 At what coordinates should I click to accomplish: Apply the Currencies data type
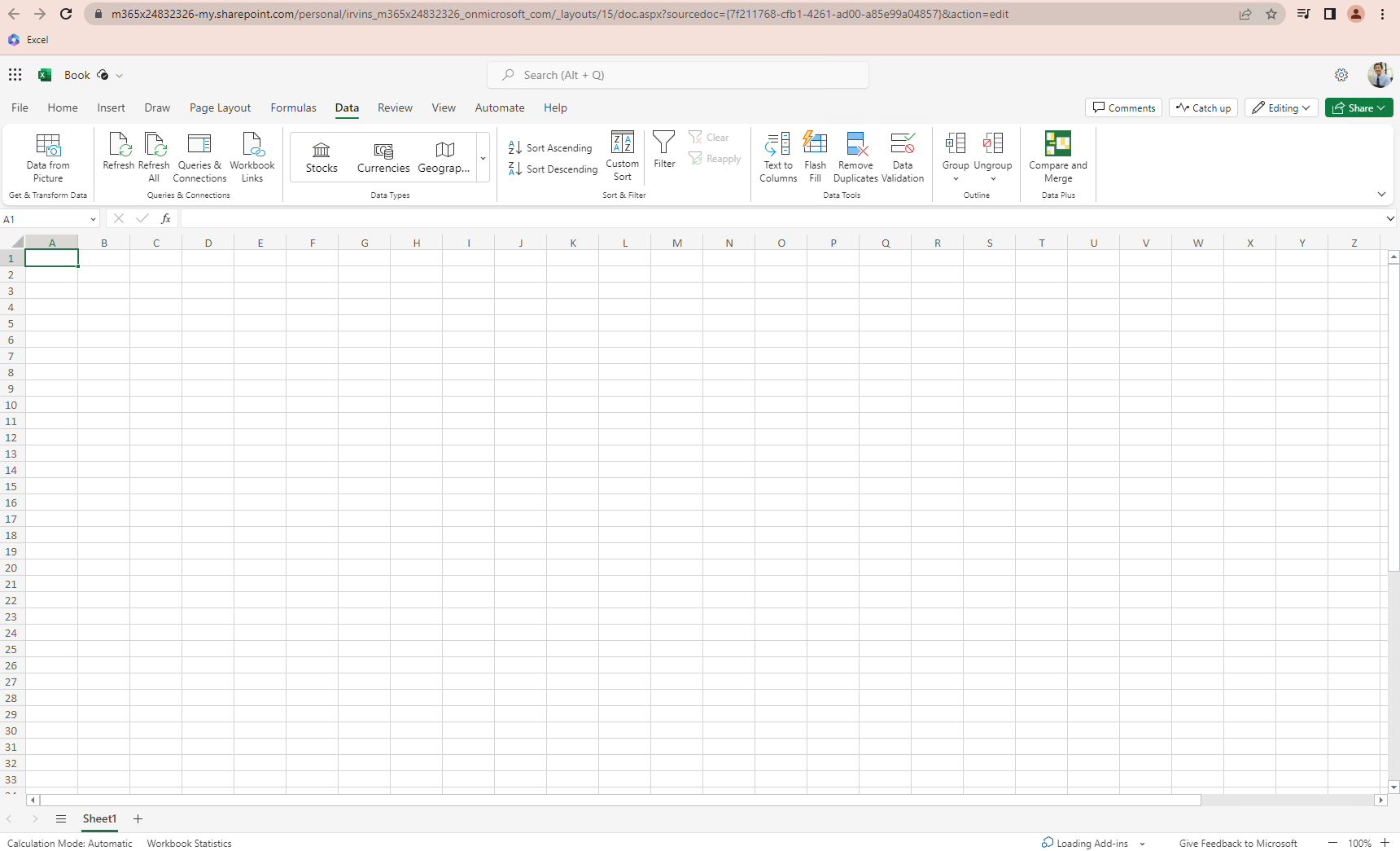click(383, 156)
